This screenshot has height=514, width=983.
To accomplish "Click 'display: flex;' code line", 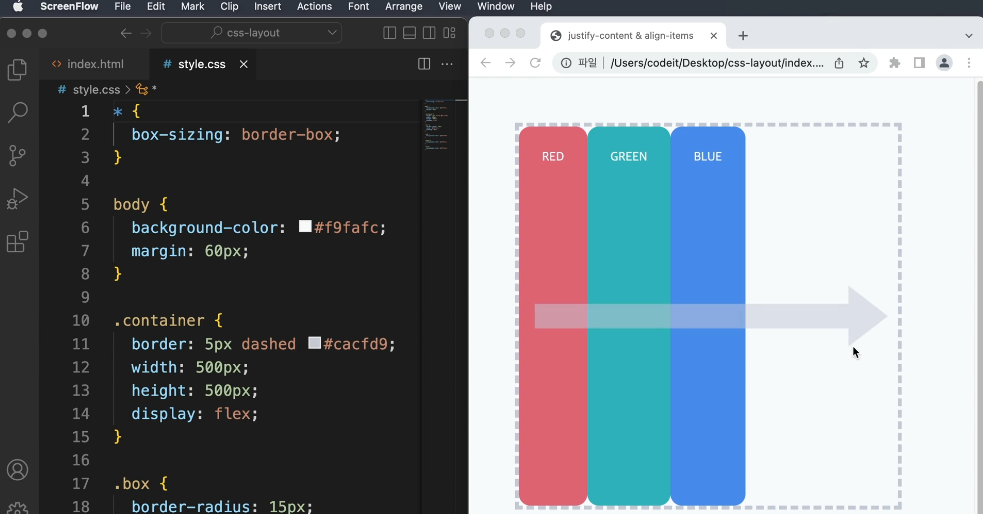I will click(x=194, y=414).
